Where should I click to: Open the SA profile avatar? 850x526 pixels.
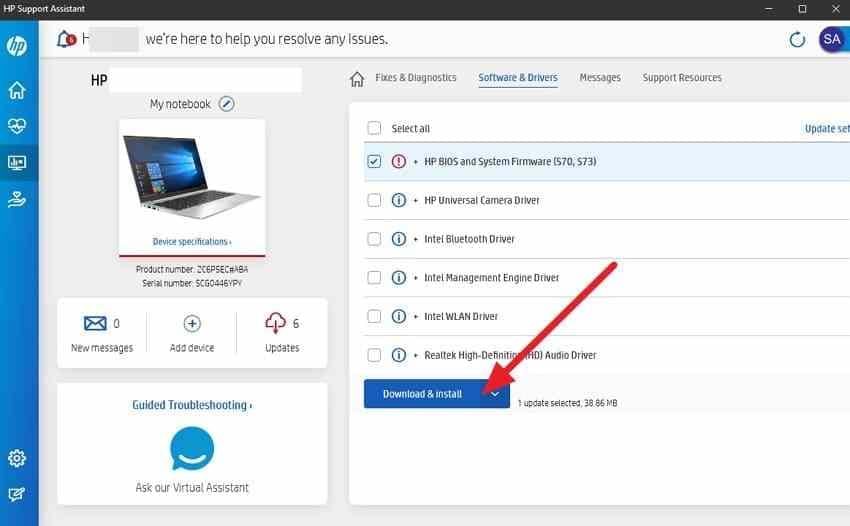pyautogui.click(x=832, y=39)
